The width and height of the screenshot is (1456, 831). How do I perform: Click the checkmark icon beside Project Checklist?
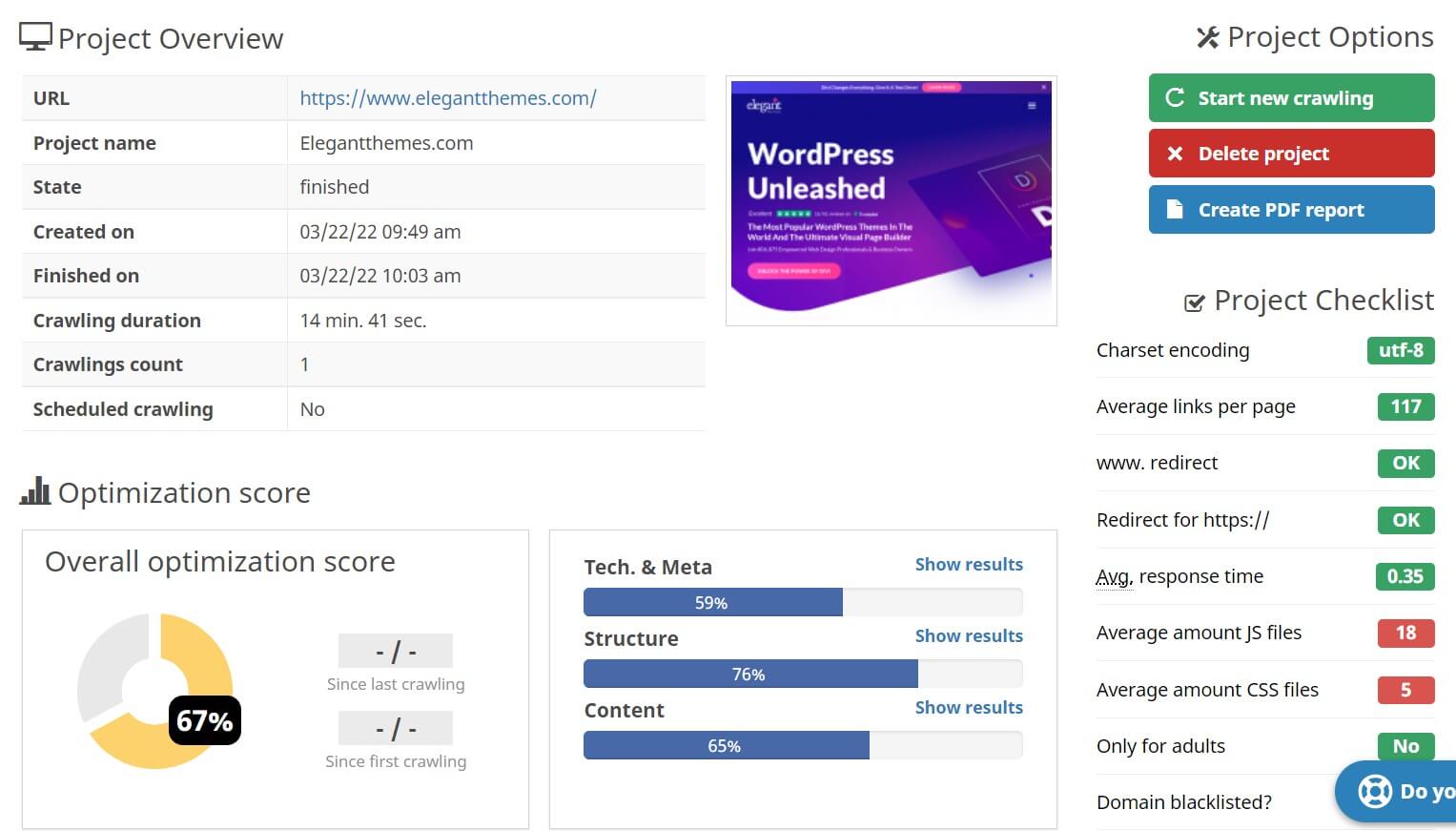1194,302
